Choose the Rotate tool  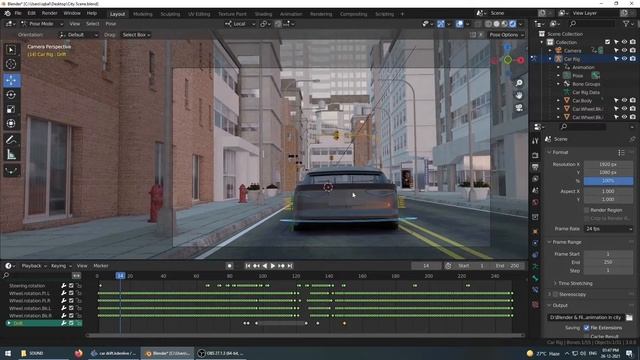tap(11, 95)
